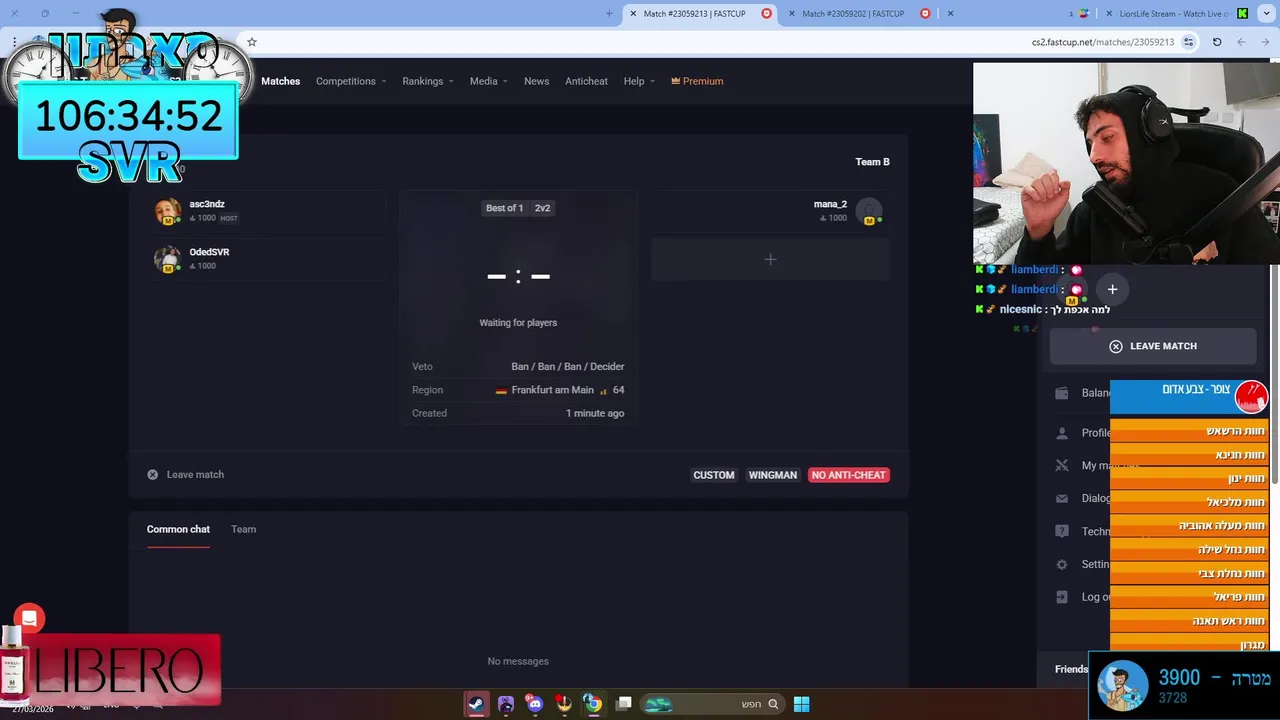Screen dimensions: 1280x720
Task: Click Leave match link below teams
Action: (x=186, y=475)
